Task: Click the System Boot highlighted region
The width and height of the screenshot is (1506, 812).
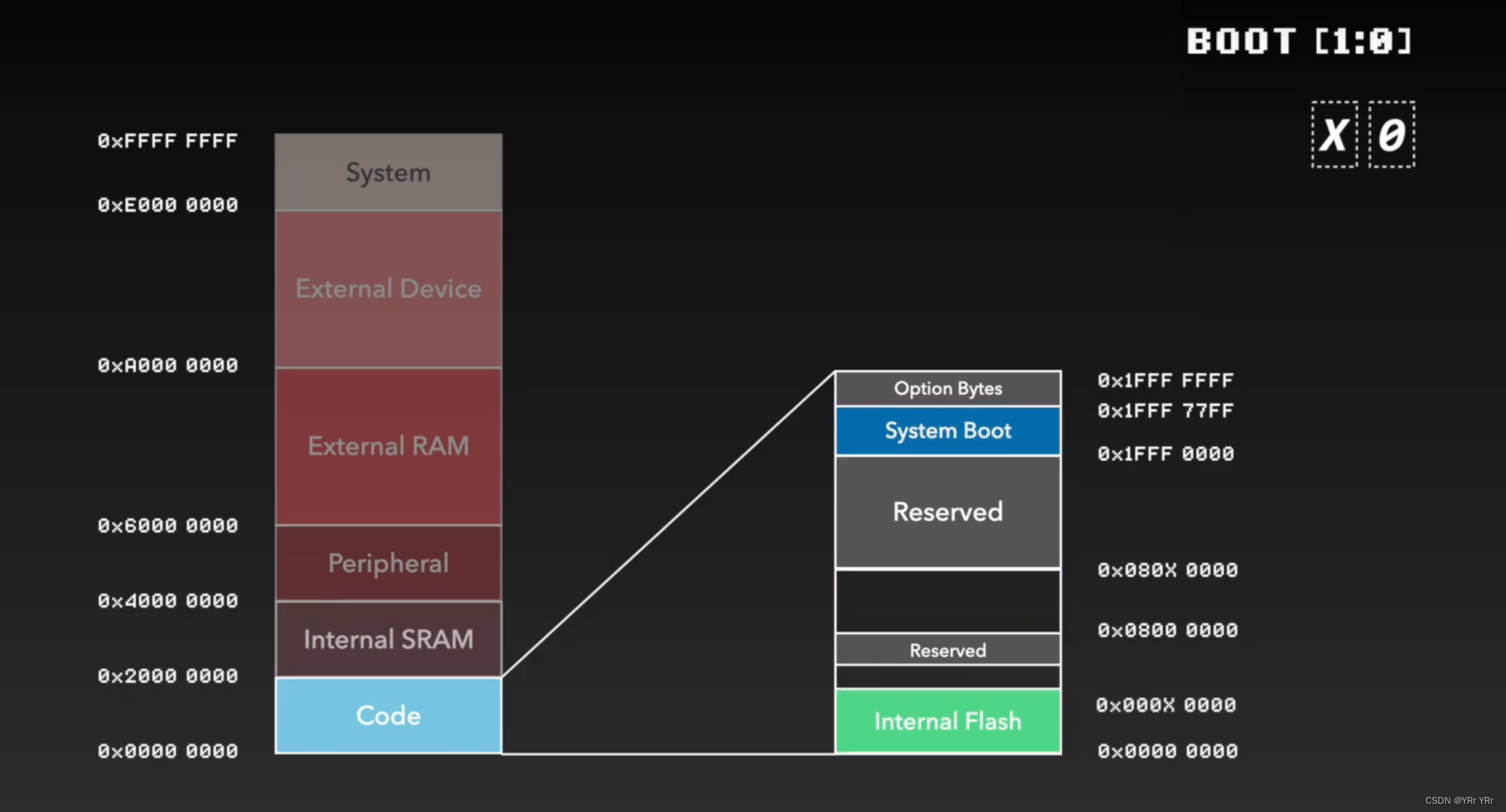Action: [948, 430]
